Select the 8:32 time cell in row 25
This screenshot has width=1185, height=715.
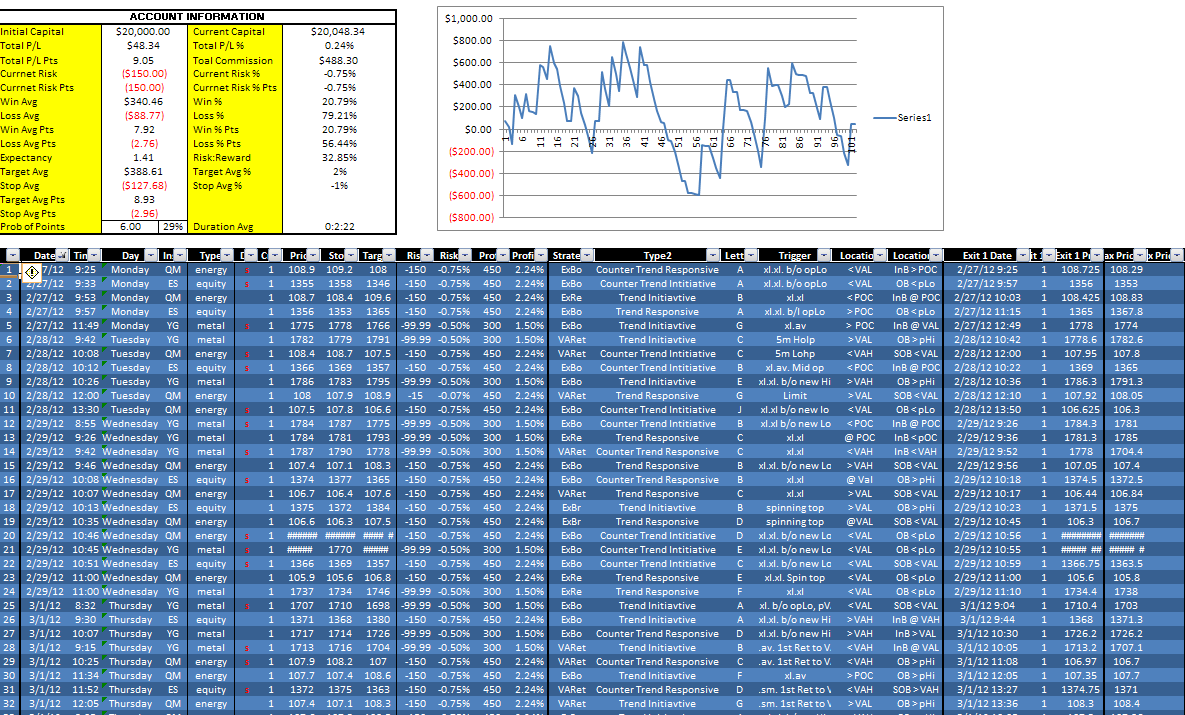click(x=85, y=605)
